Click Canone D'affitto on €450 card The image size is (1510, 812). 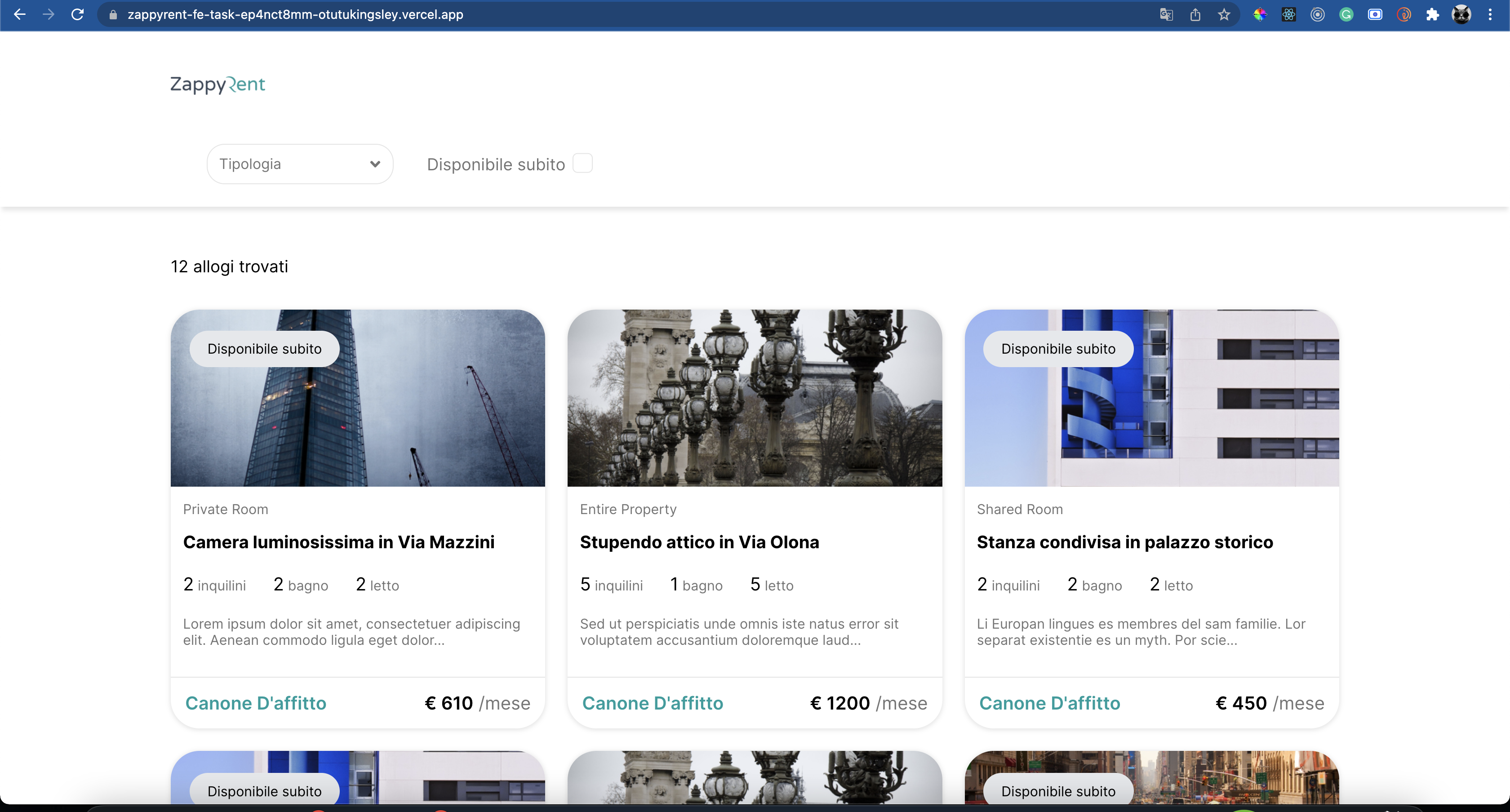click(x=1049, y=703)
